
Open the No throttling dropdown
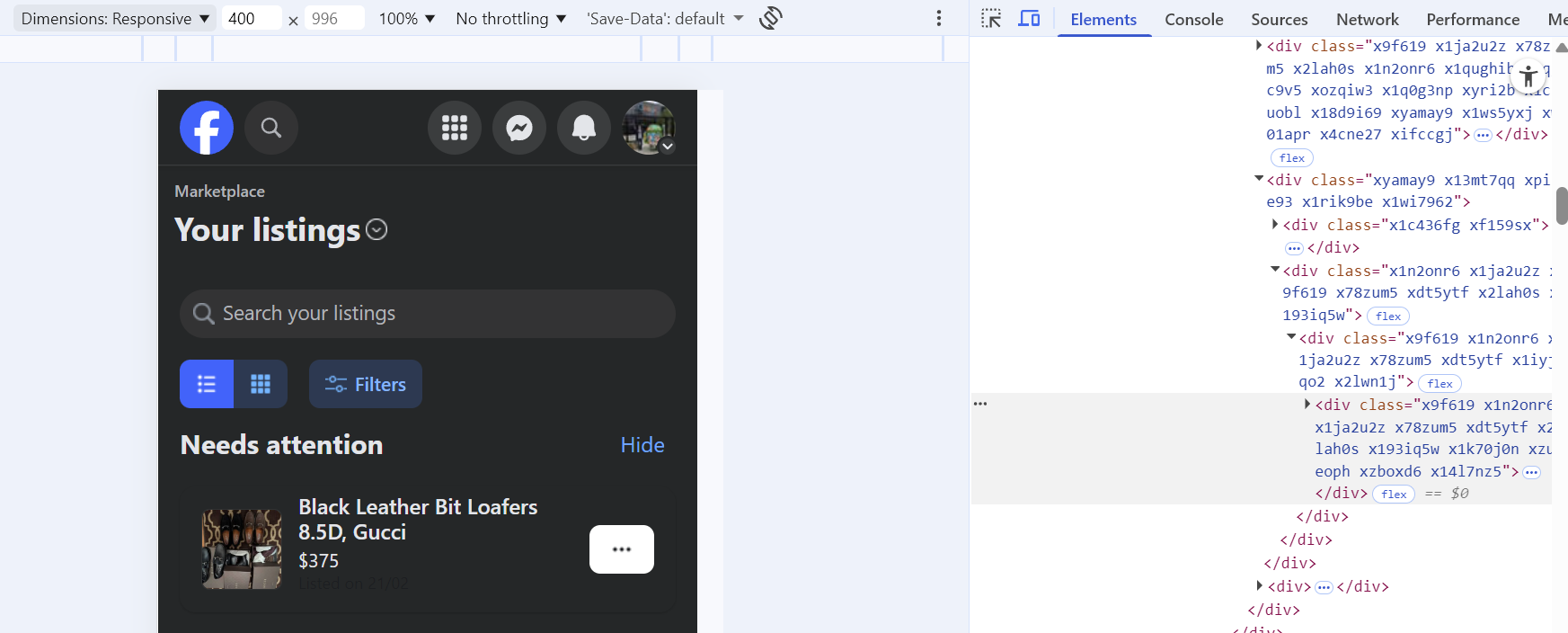click(x=510, y=19)
